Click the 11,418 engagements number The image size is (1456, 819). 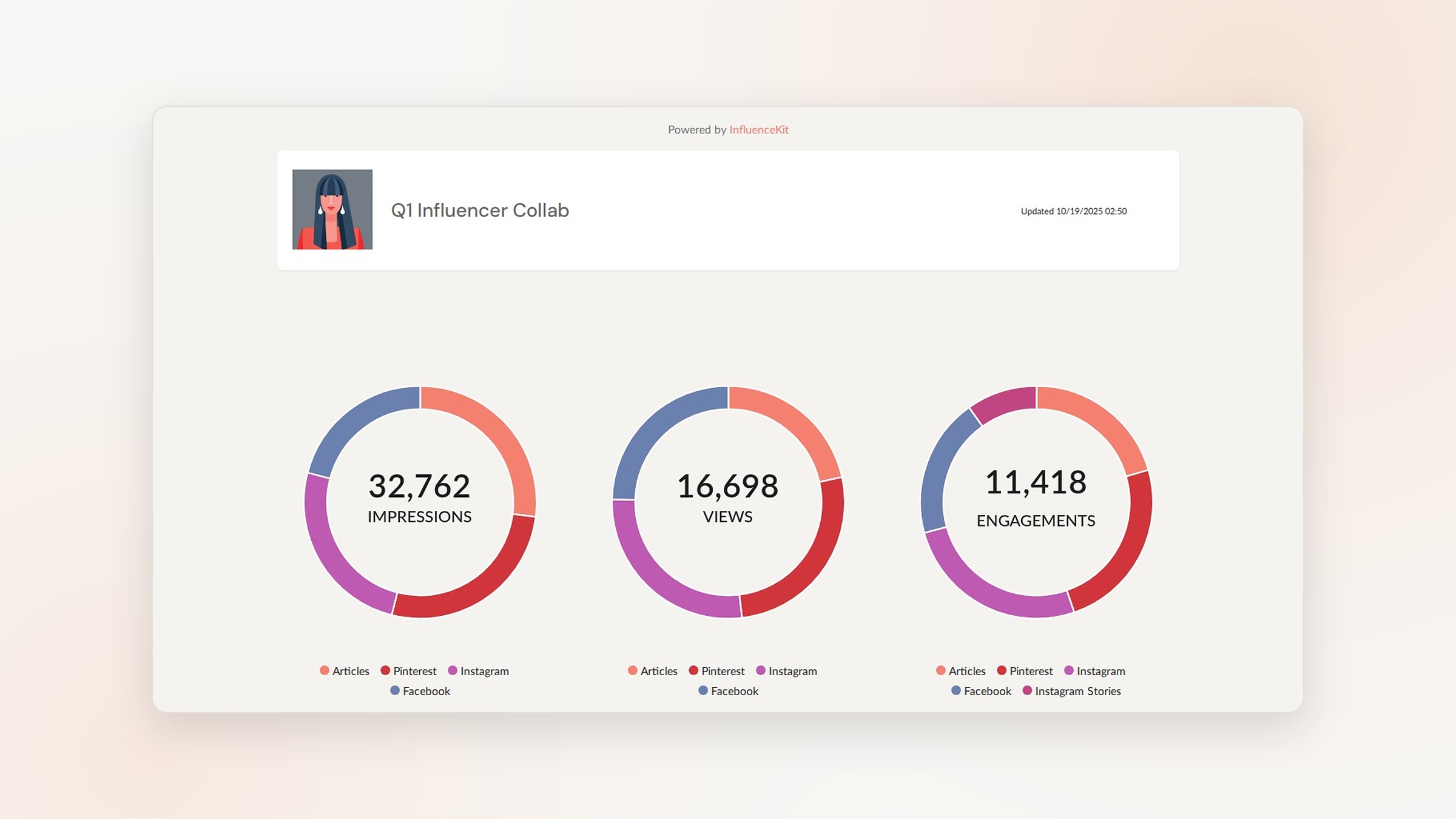(x=1036, y=482)
